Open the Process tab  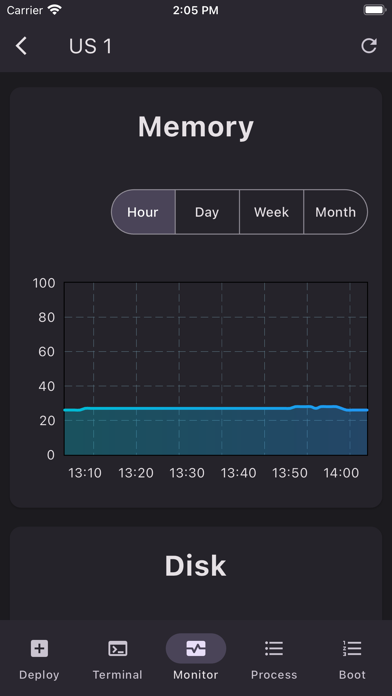pyautogui.click(x=274, y=660)
